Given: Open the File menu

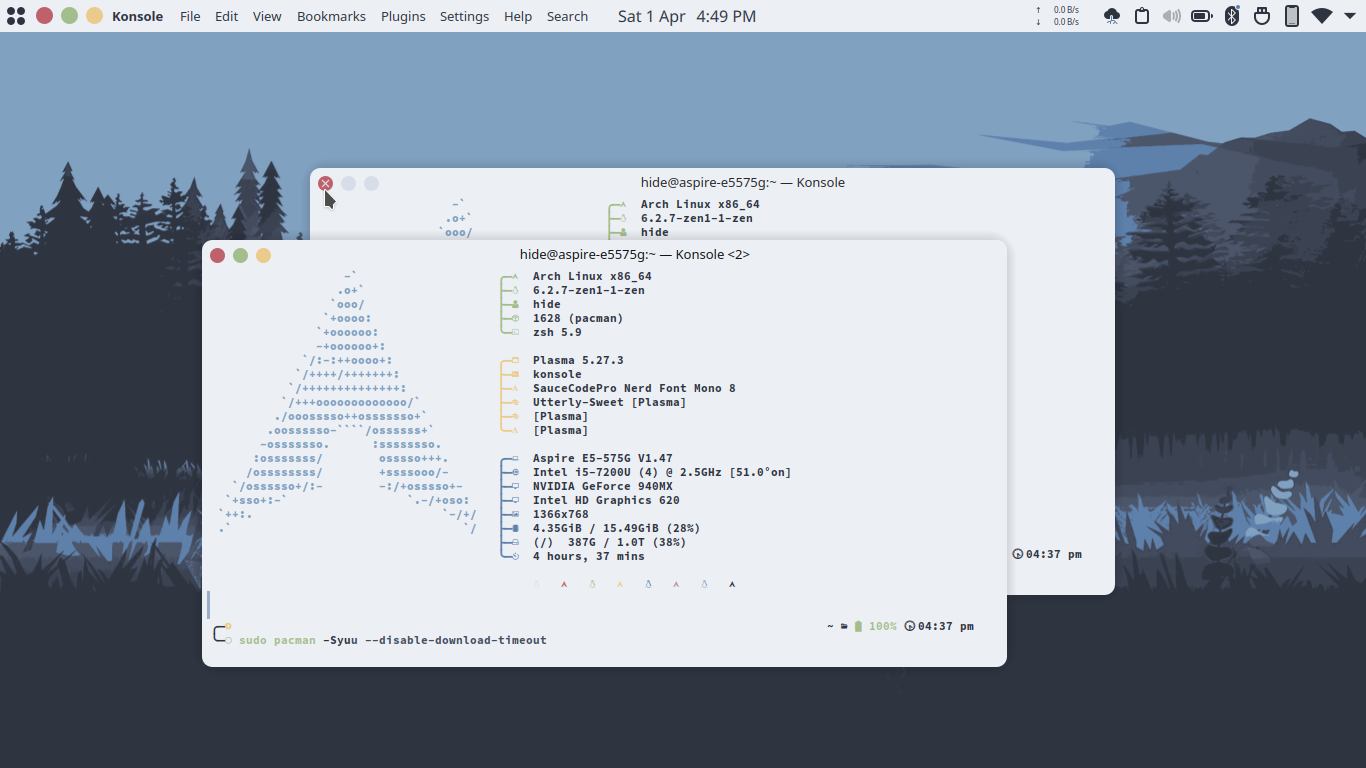Looking at the screenshot, I should point(190,16).
